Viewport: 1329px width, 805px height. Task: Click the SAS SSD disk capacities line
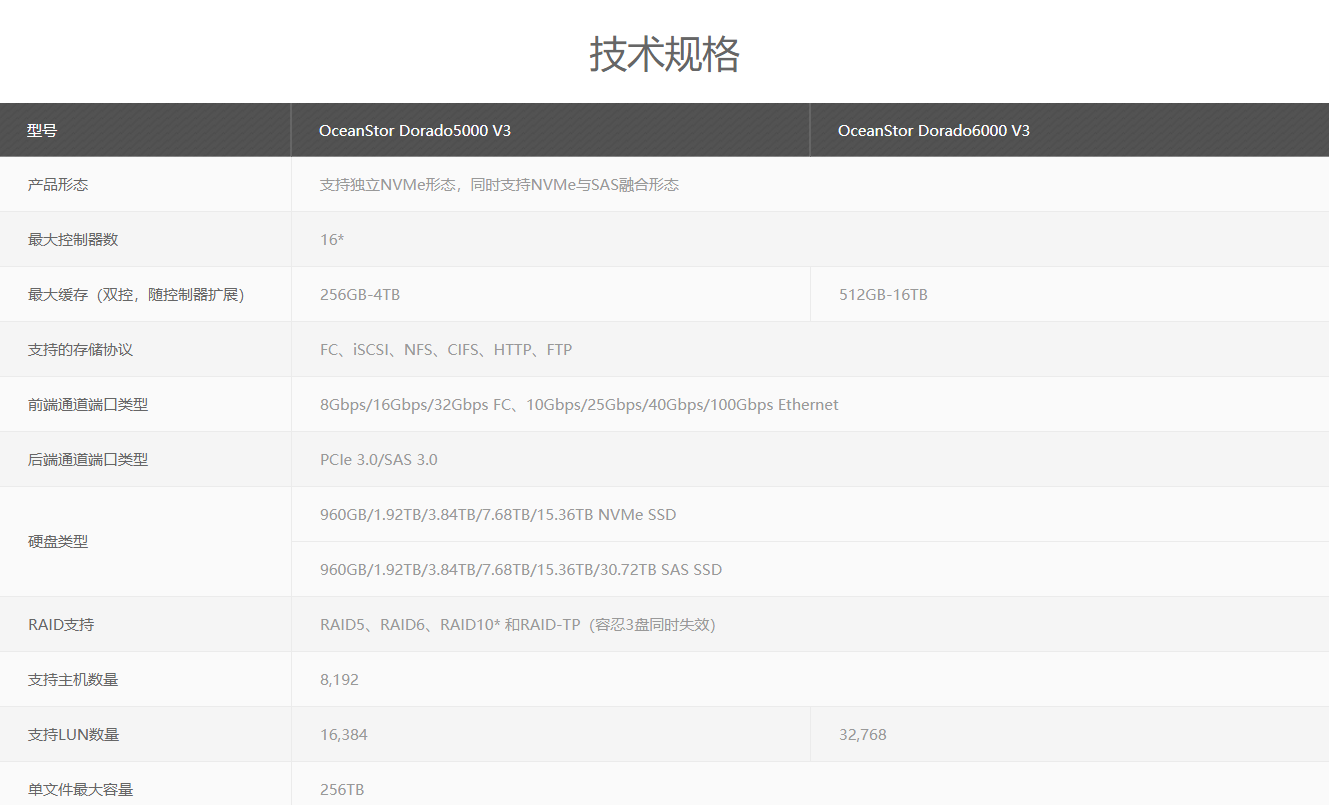coord(521,570)
